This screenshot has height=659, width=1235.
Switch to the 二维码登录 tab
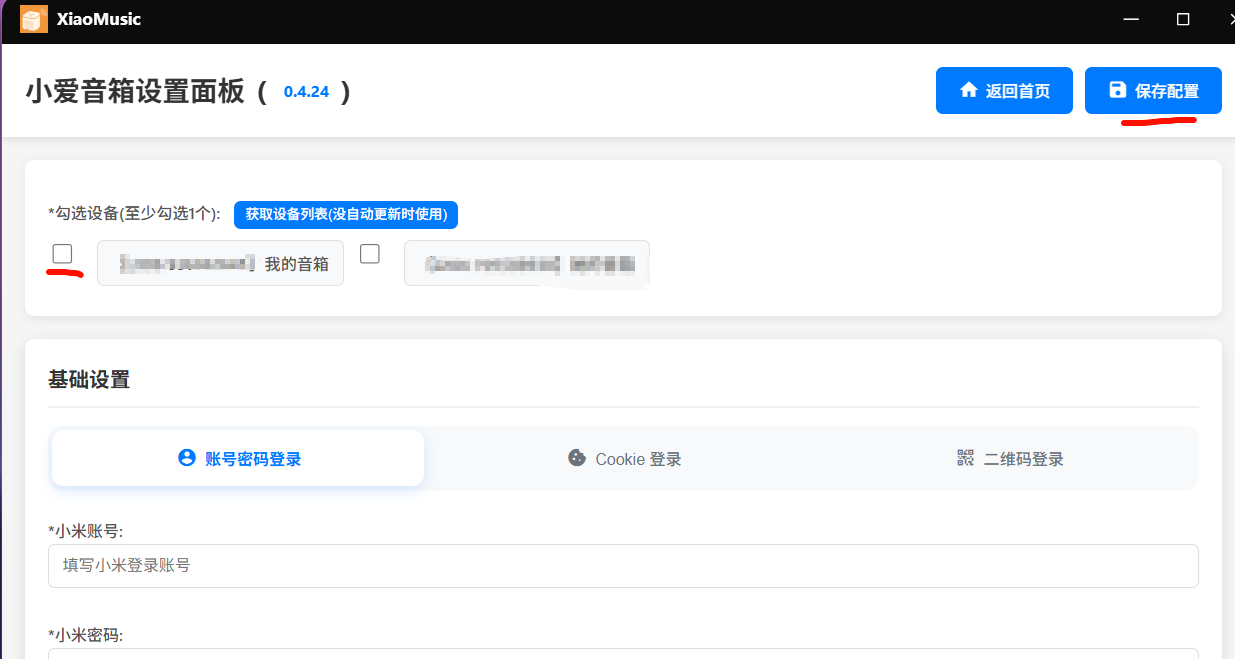[x=1010, y=458]
